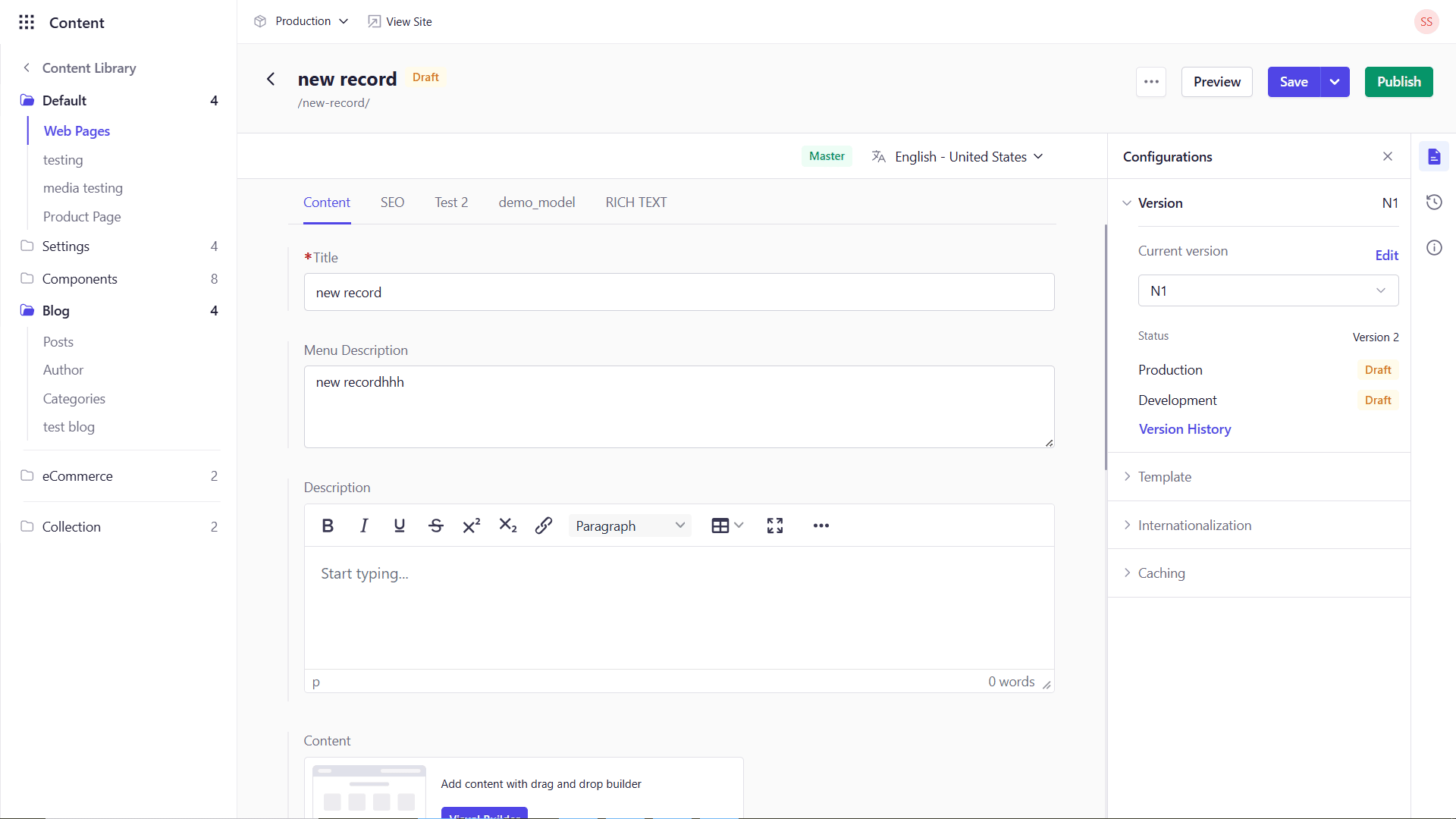Click the strikethrough icon
This screenshot has height=819, width=1456.
pos(435,526)
